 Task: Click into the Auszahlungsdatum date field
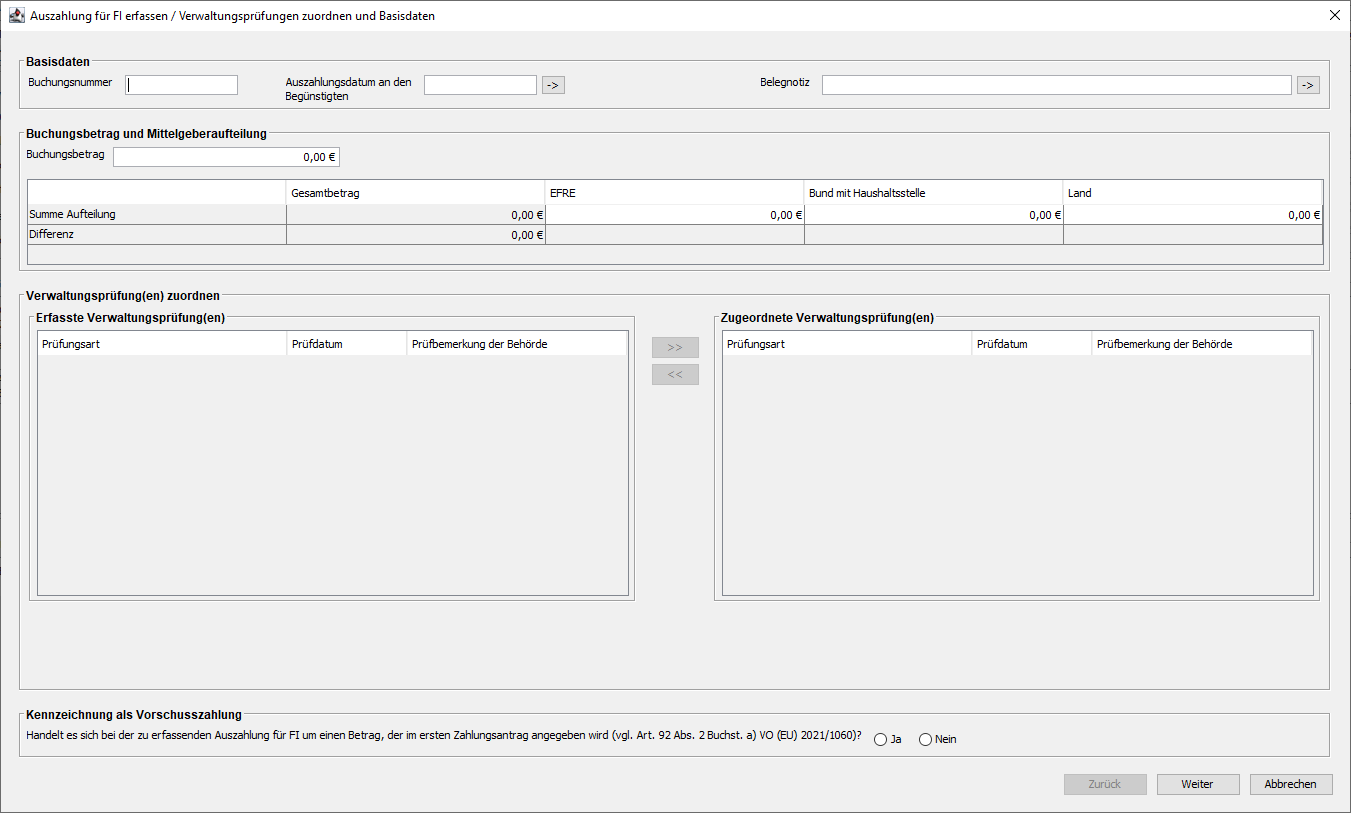tap(480, 85)
